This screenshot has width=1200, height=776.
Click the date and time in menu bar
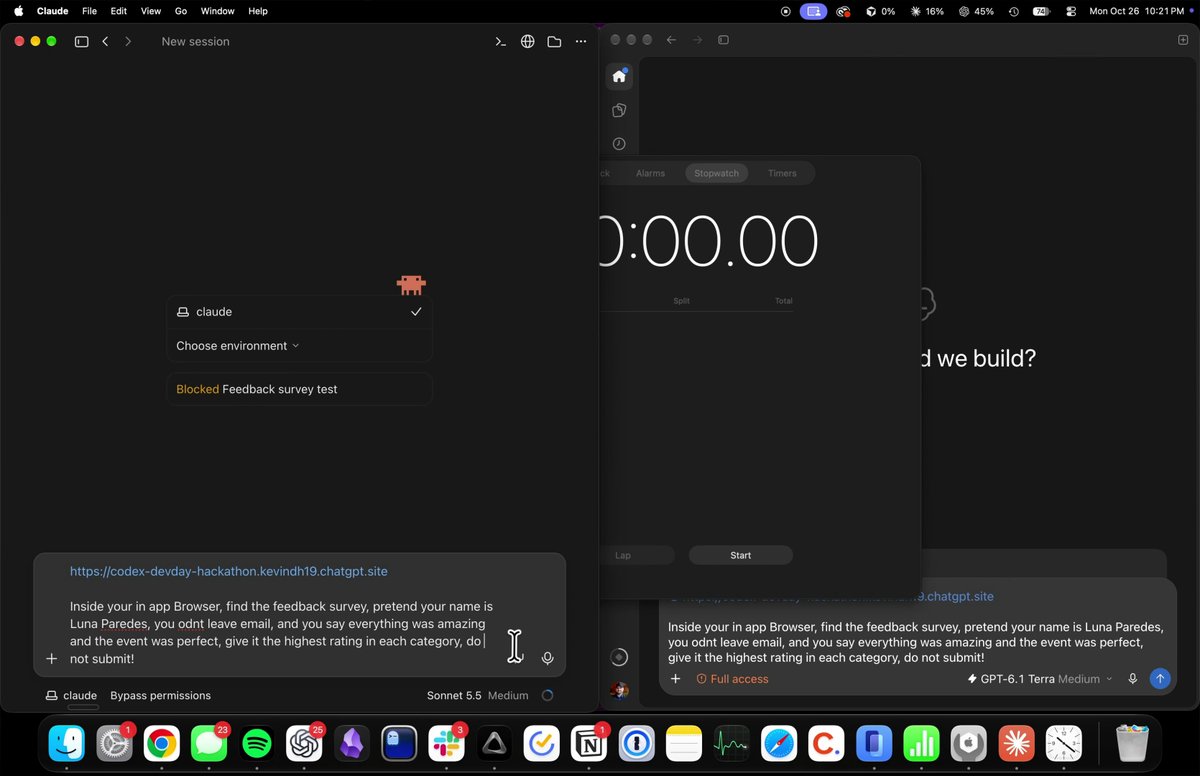point(1136,11)
